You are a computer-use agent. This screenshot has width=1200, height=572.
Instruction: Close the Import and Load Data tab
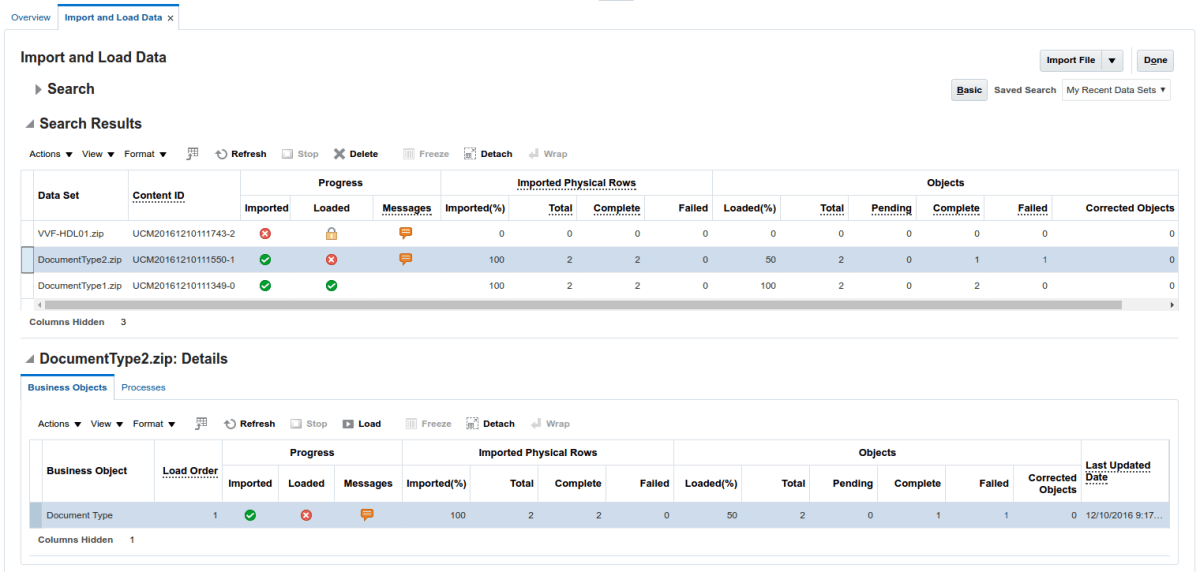click(170, 18)
